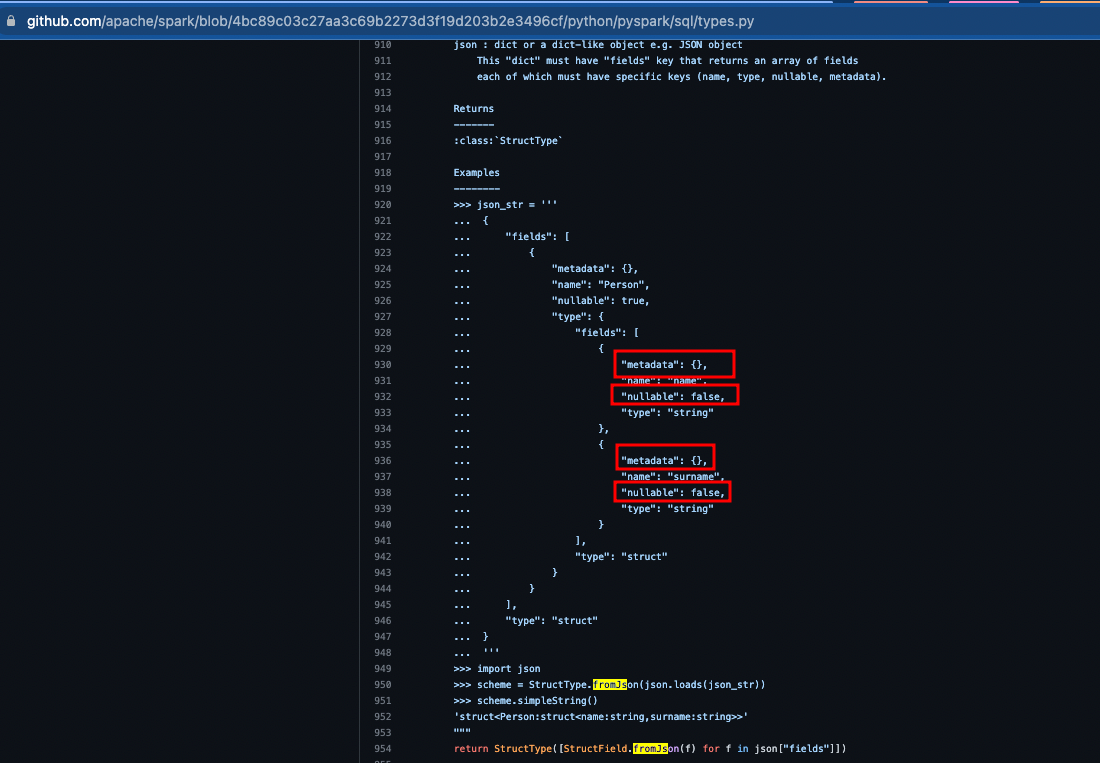1100x763 pixels.
Task: Click the highlighted 'fromJs' match on line 954
Action: [x=650, y=749]
